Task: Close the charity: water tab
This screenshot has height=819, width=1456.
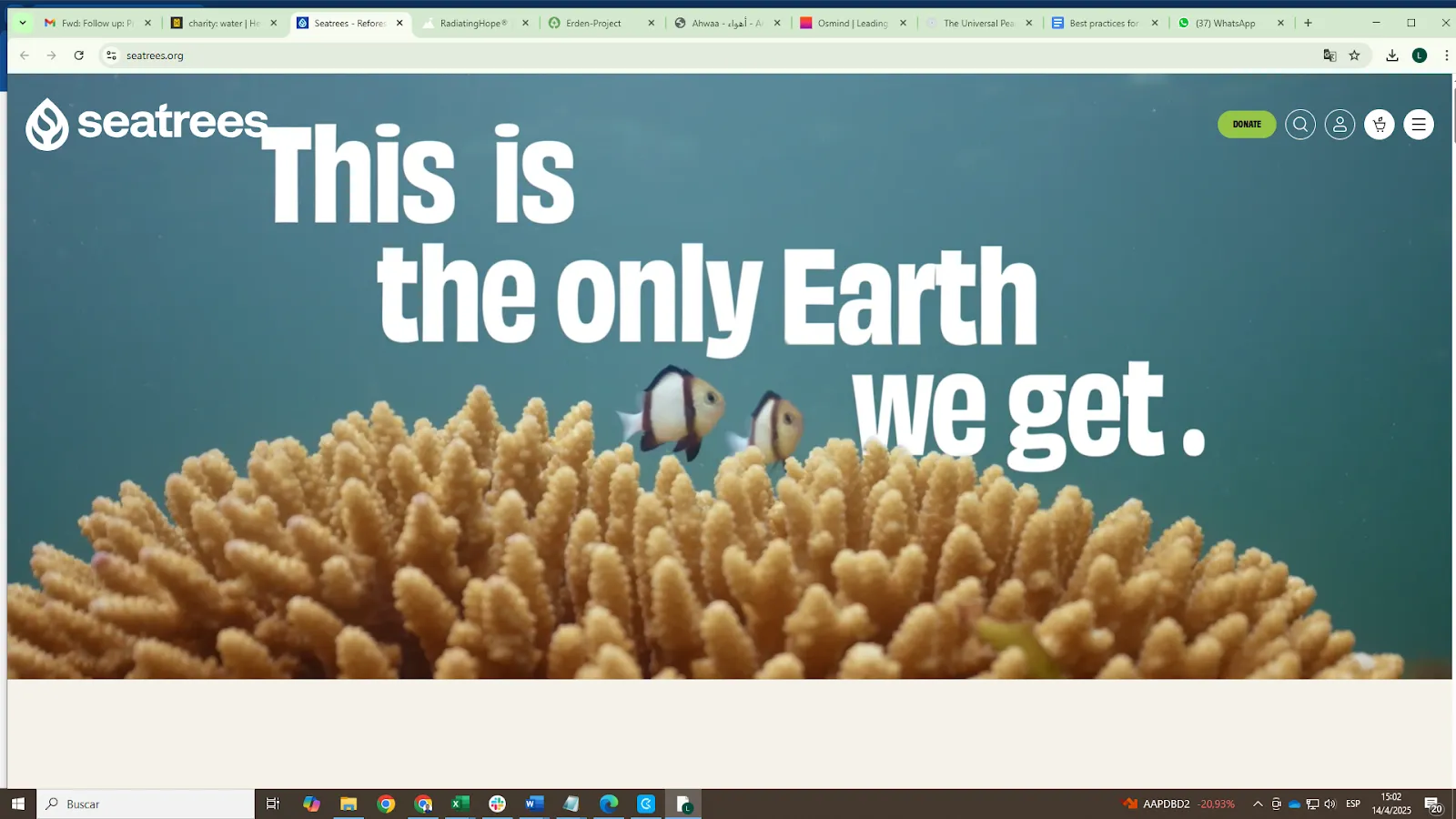Action: click(273, 23)
